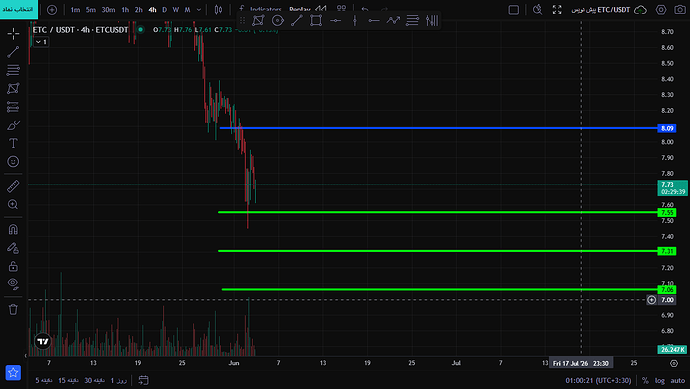Select the green 7.55 horizontal line
This screenshot has height=389, width=690.
438,212
